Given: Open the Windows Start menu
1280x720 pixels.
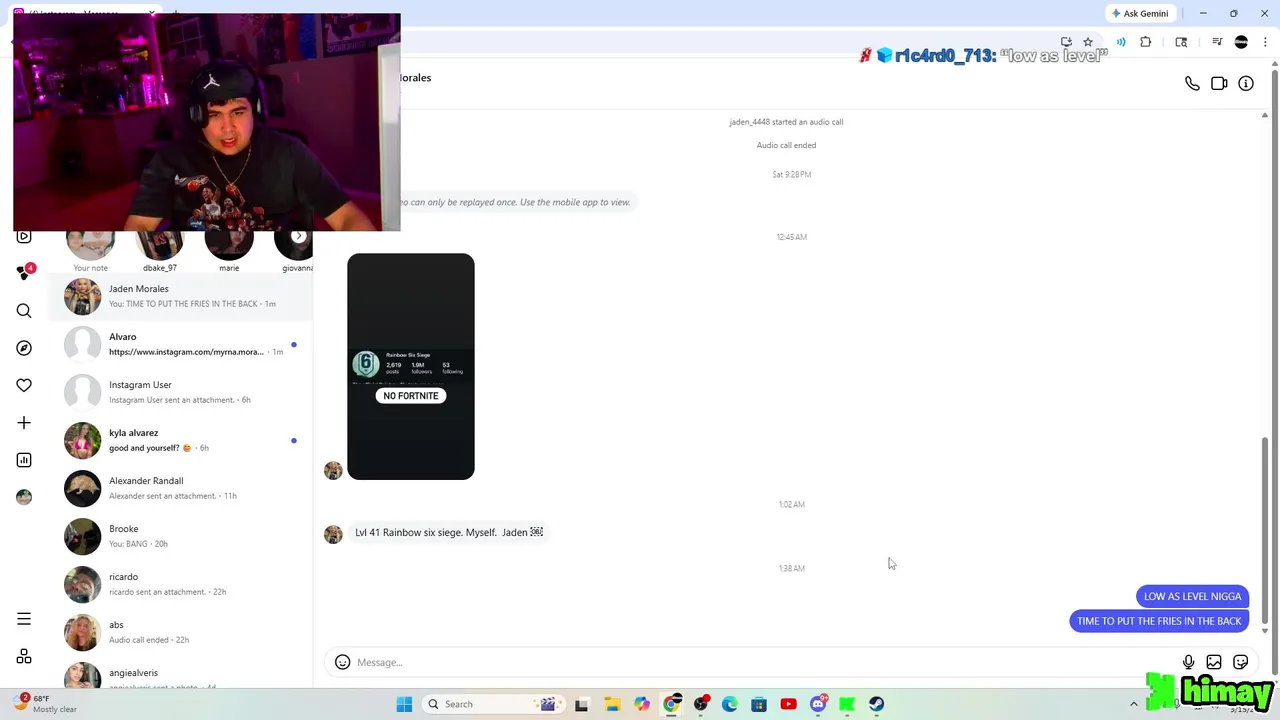Looking at the screenshot, I should click(x=404, y=704).
